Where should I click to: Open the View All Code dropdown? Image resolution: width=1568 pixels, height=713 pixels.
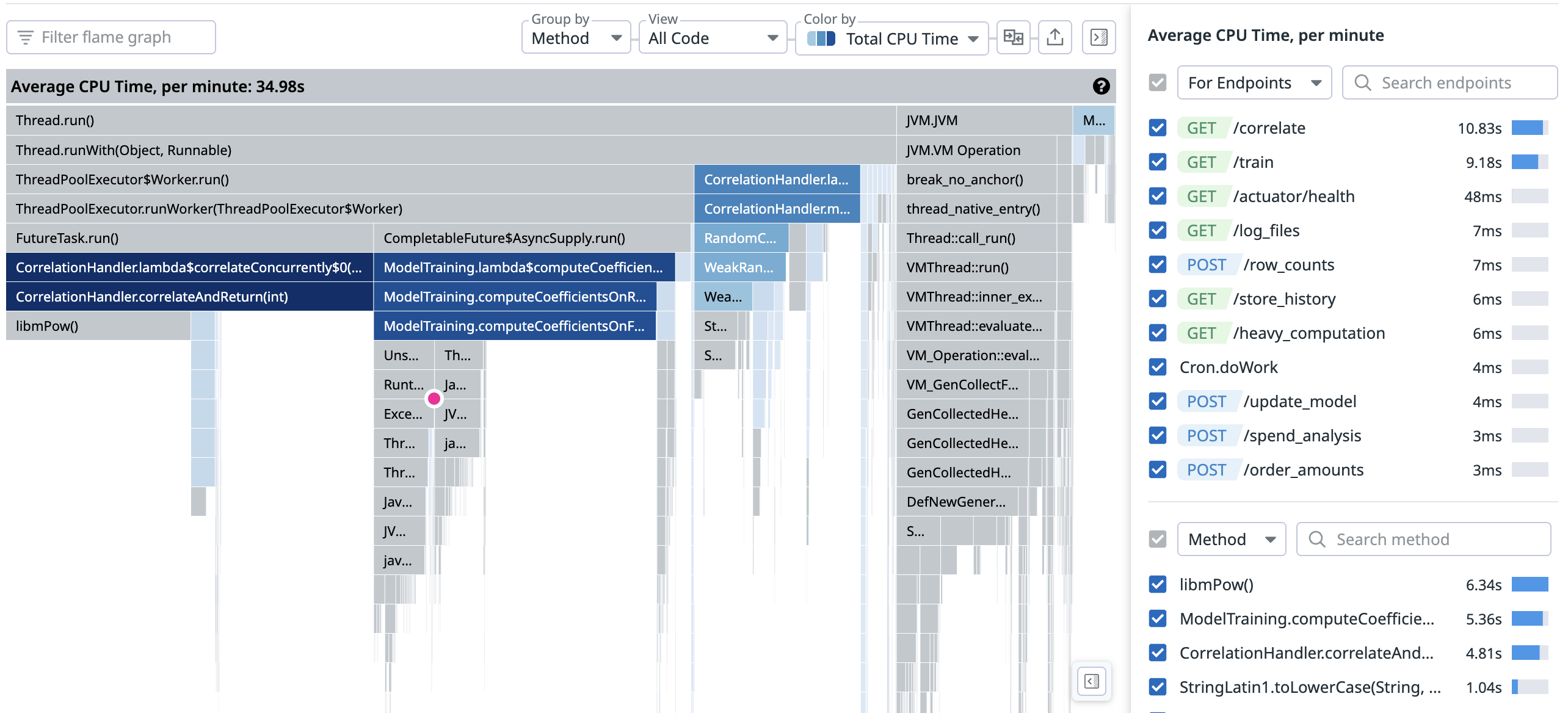point(712,38)
